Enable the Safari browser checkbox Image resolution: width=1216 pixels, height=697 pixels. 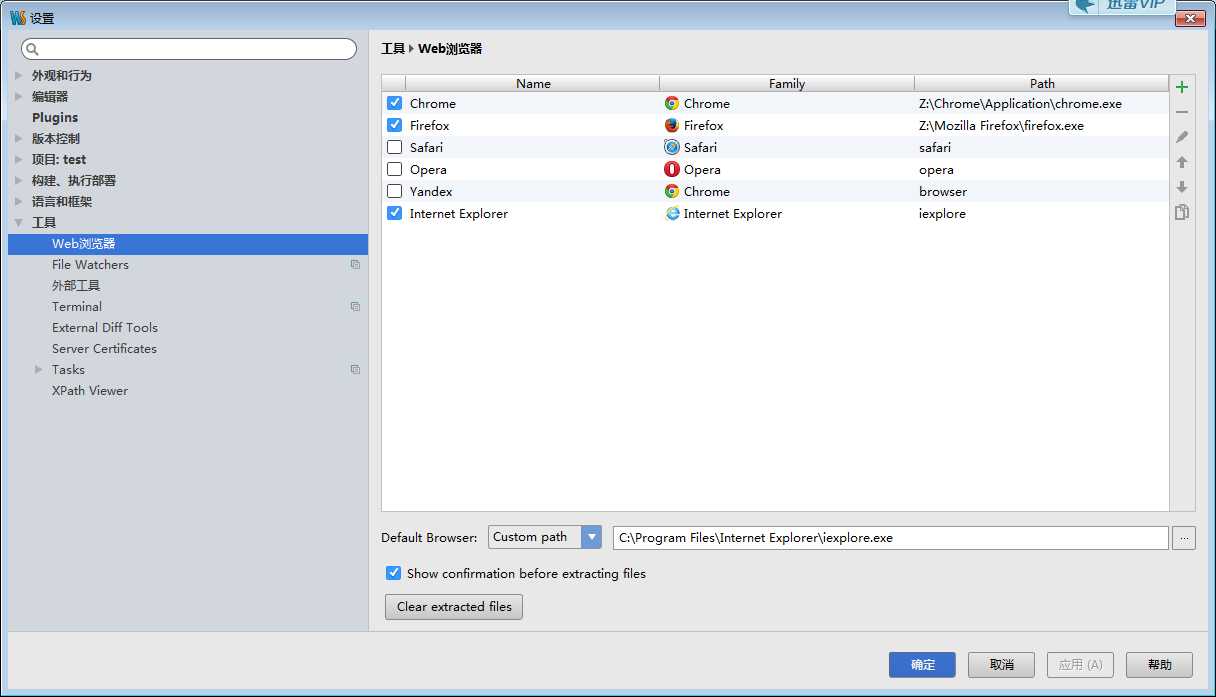tap(394, 147)
